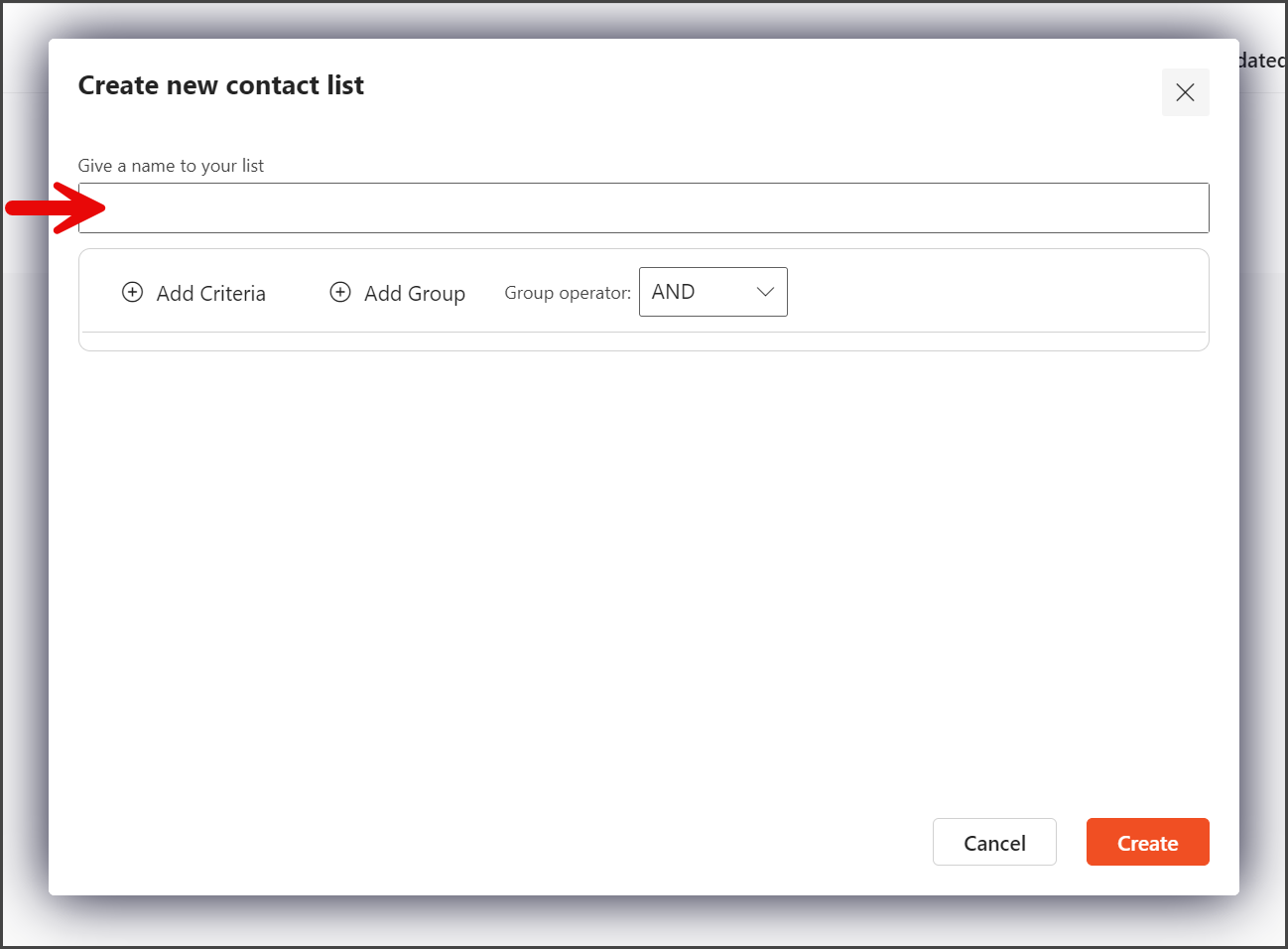Click the 'Give a name to your list' label
Viewport: 1288px width, 949px height.
tap(171, 166)
